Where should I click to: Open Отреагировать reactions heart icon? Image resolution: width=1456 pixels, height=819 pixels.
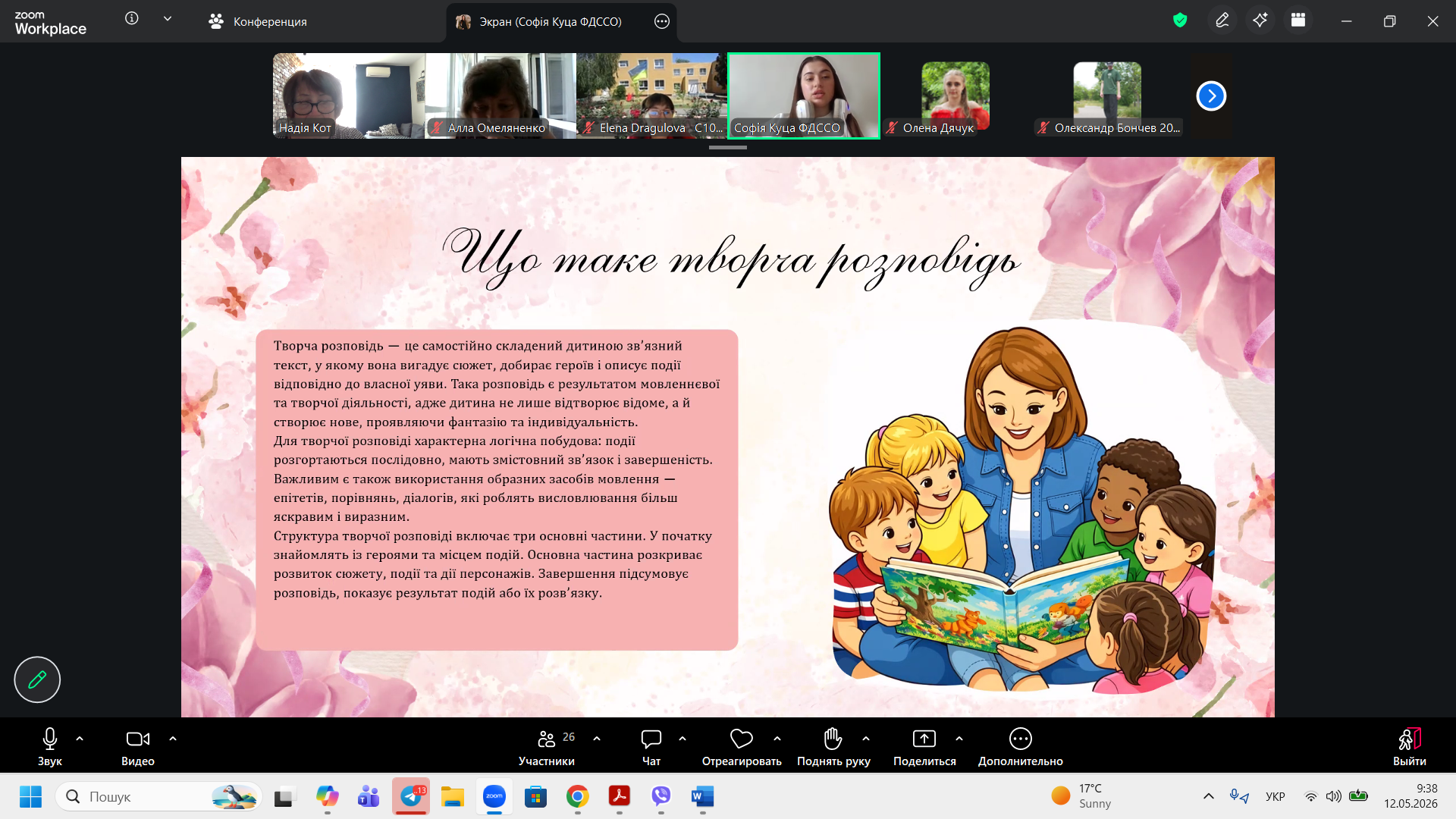[x=742, y=748]
